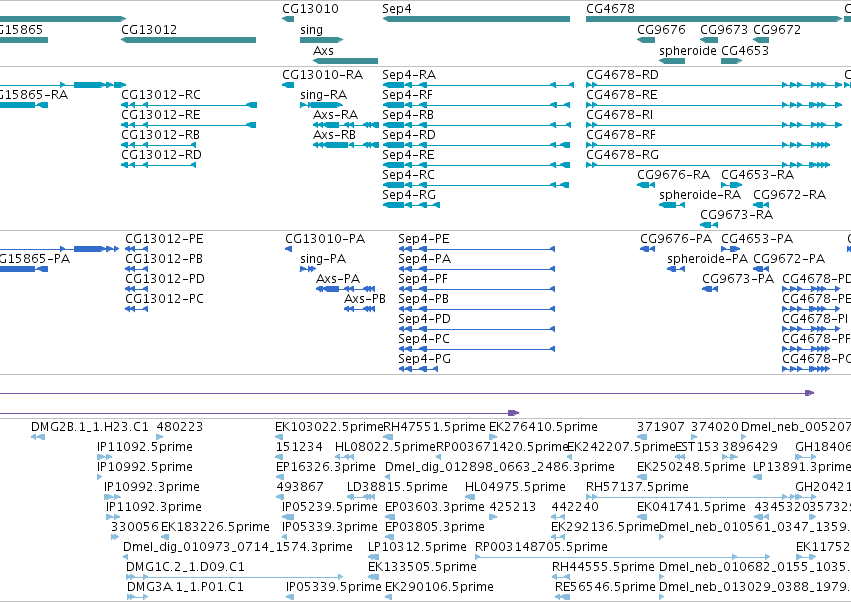The image size is (851, 602).
Task: Select the CG4653 gene label
Action: [745, 50]
